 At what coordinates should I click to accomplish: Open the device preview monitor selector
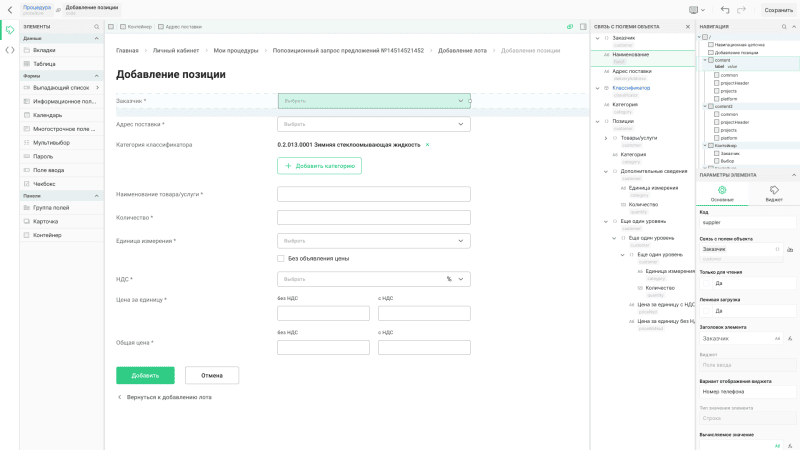pyautogui.click(x=695, y=9)
